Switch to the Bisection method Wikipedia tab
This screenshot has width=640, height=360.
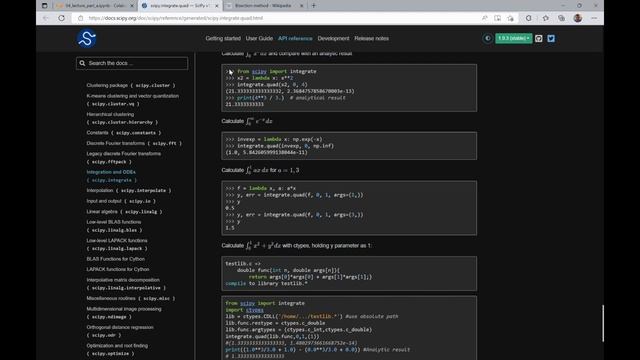264,6
